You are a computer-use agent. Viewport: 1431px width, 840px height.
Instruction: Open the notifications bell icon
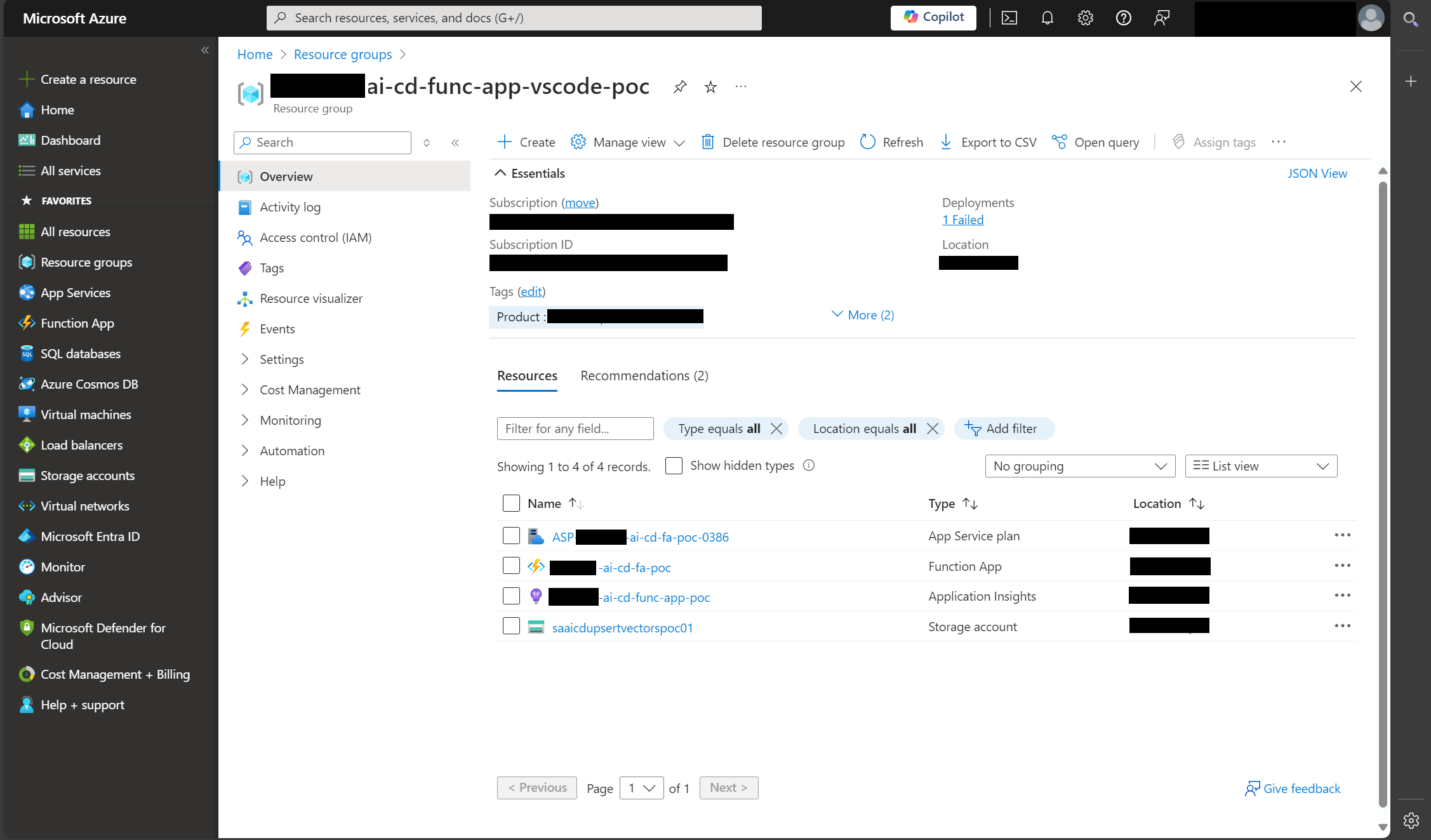pos(1047,18)
